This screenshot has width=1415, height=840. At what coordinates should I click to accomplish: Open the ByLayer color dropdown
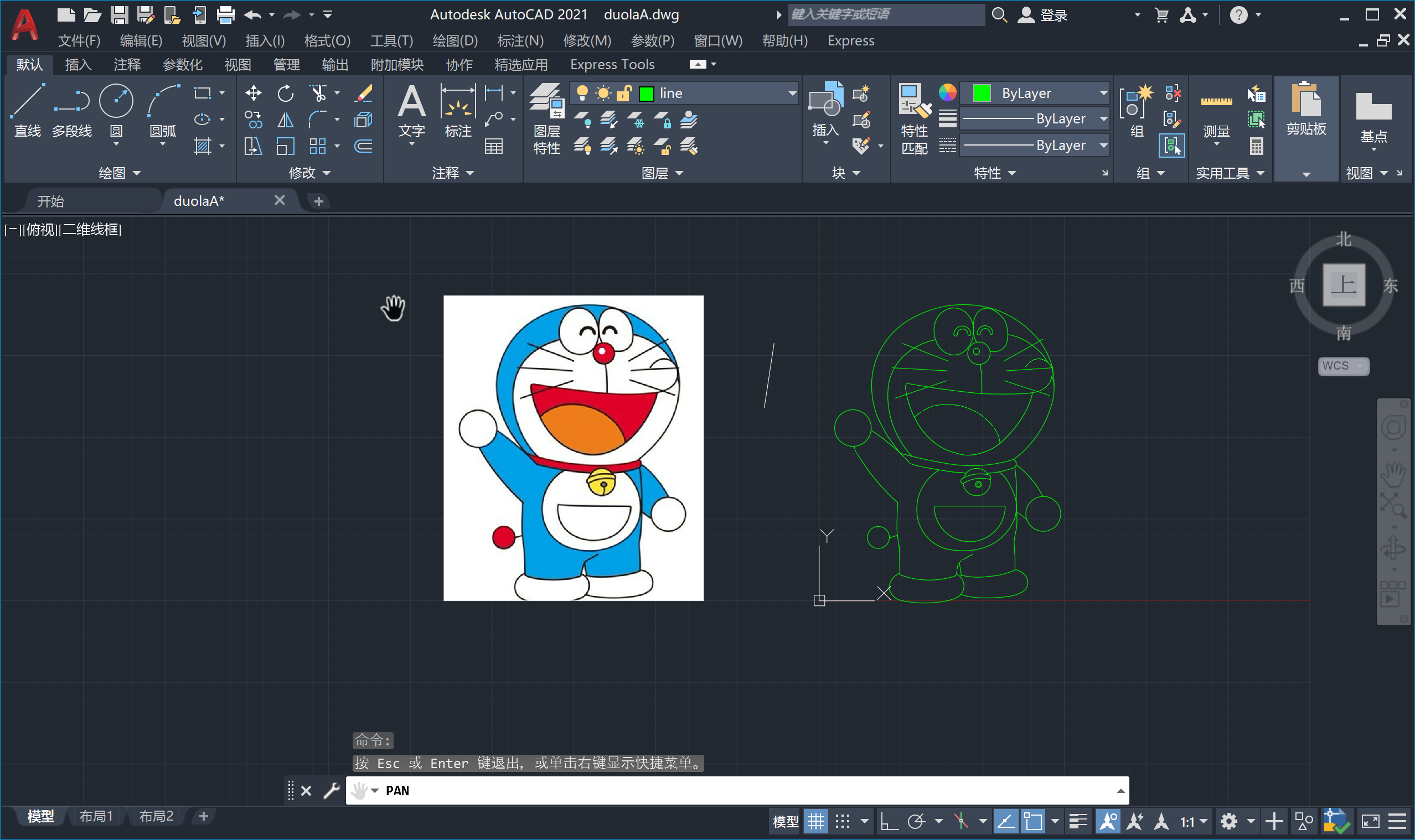[1103, 92]
